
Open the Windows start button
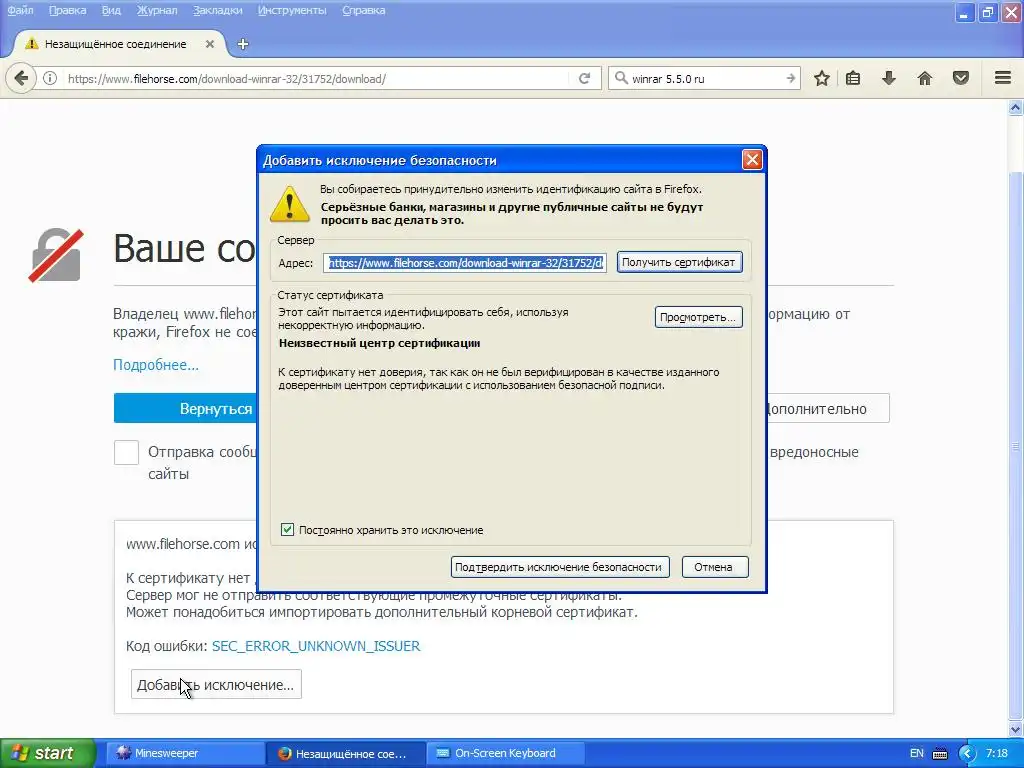pyautogui.click(x=48, y=753)
